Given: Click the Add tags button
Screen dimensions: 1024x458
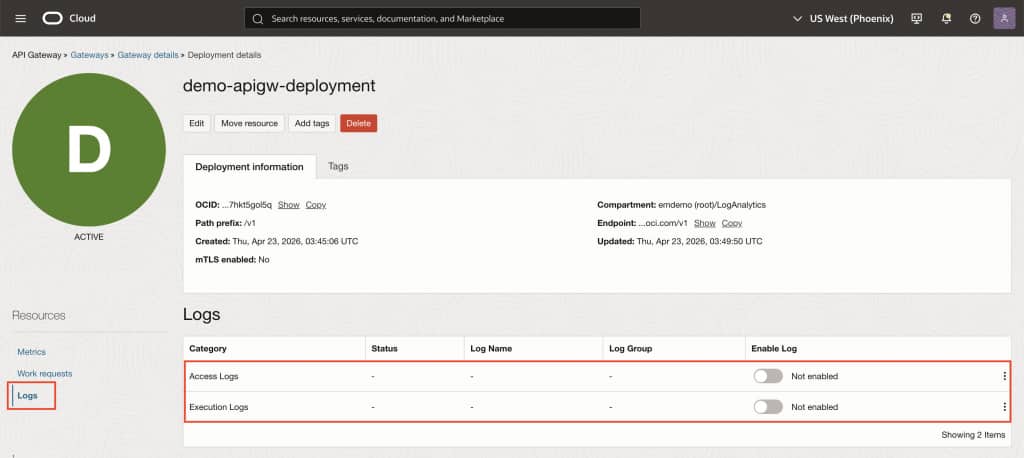Looking at the screenshot, I should click(312, 123).
